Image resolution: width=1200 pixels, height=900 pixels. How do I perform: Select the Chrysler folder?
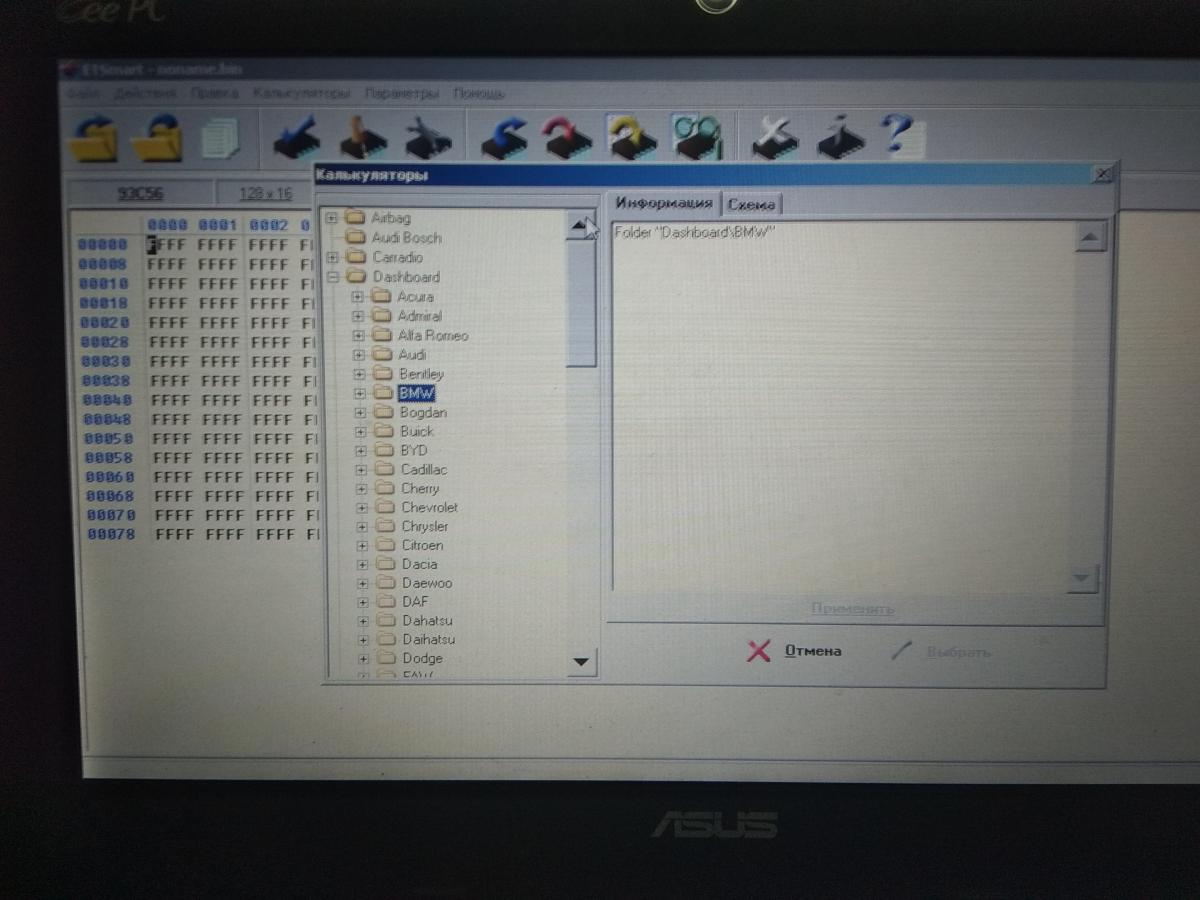point(425,526)
